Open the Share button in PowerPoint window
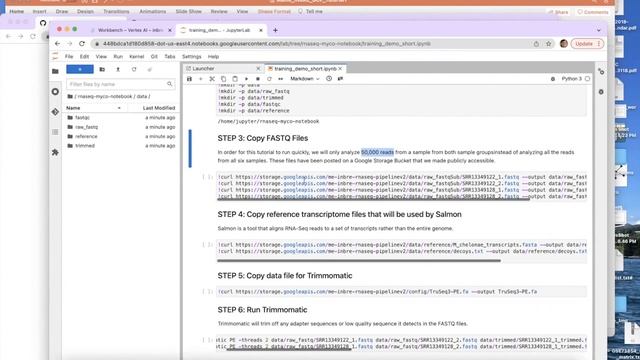This screenshot has width=640, height=360. coord(558,12)
